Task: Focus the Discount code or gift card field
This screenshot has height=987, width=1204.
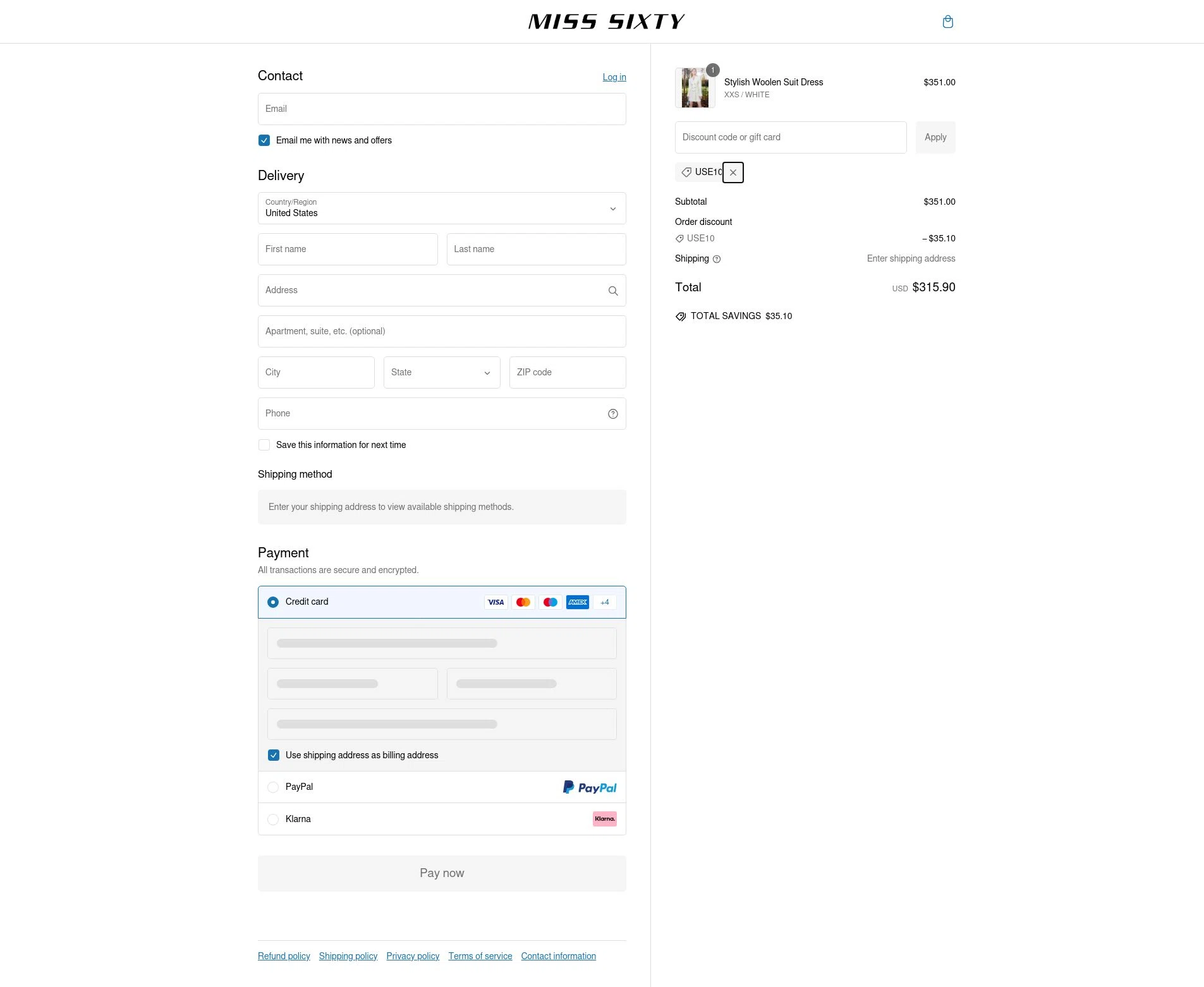Action: click(x=791, y=137)
